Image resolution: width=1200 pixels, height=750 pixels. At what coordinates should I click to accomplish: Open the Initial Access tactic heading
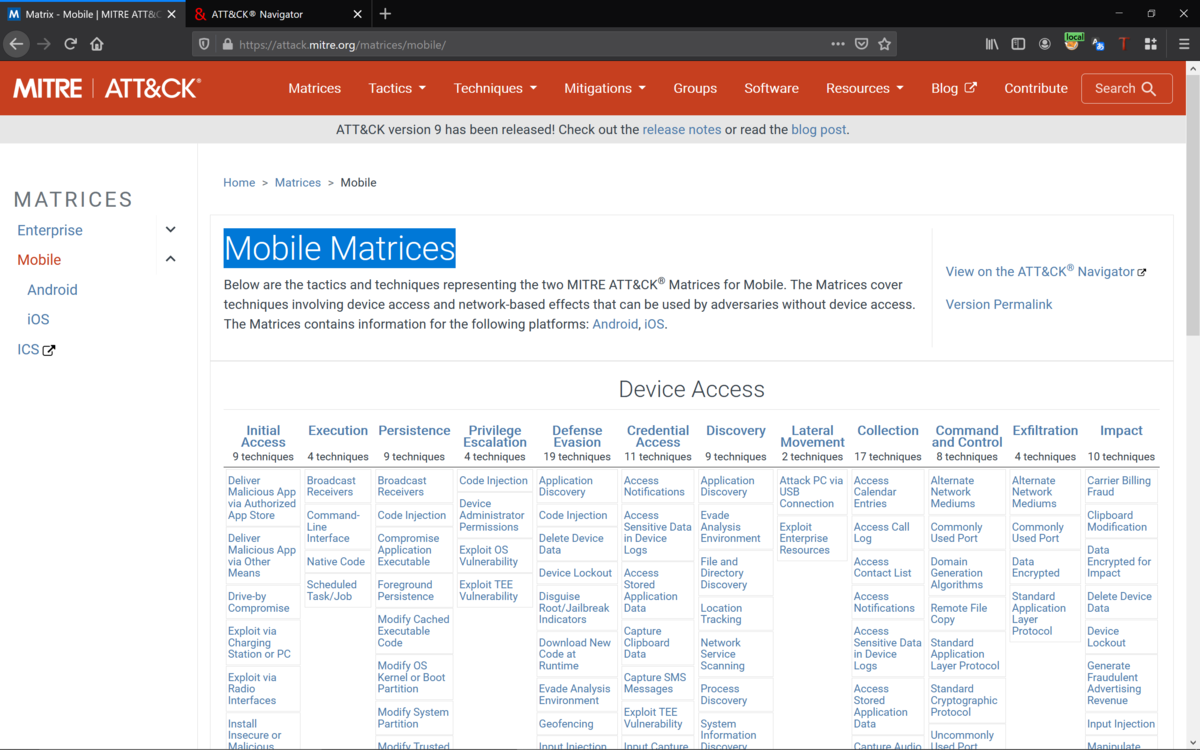coord(263,436)
